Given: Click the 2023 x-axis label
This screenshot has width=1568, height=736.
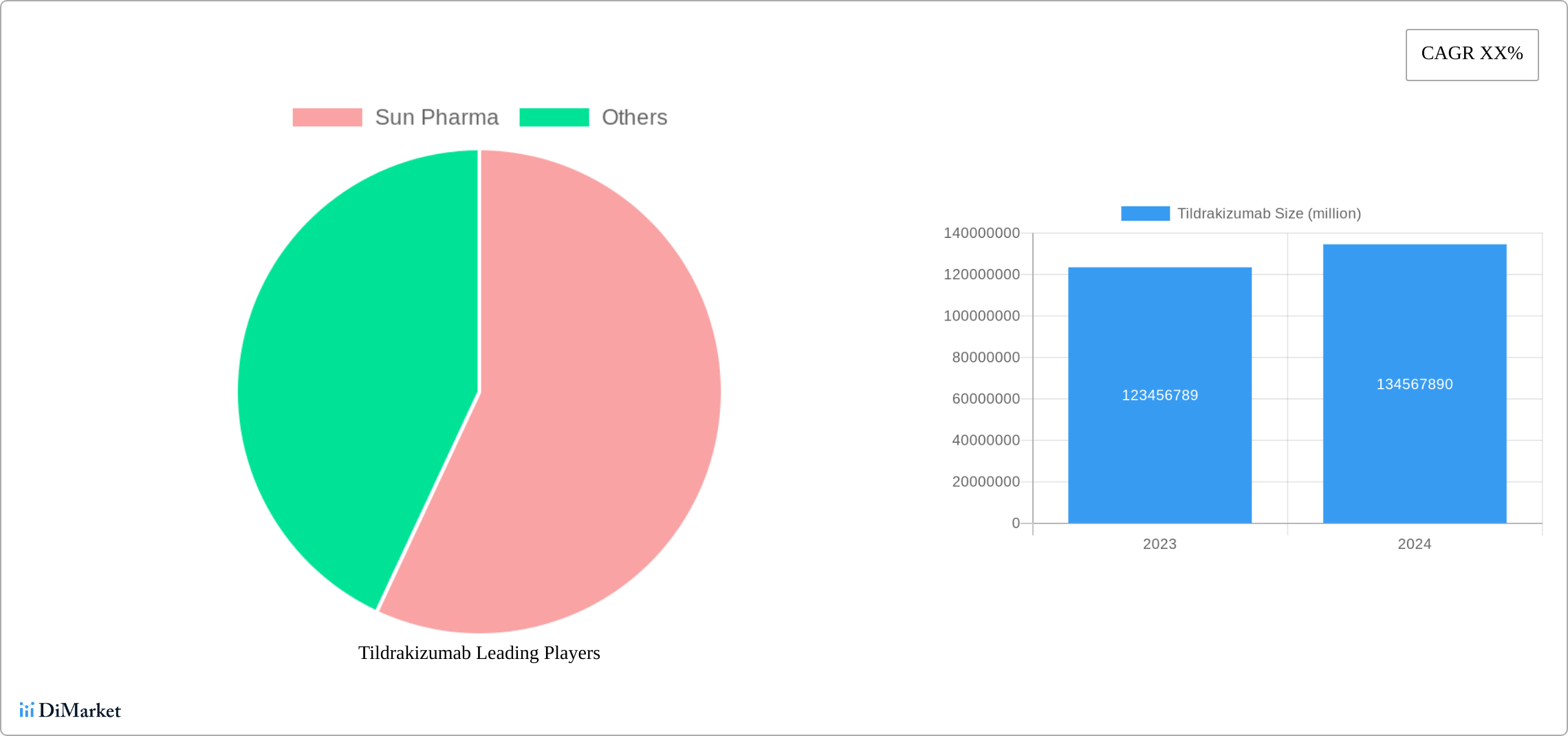Looking at the screenshot, I should click(x=1159, y=544).
